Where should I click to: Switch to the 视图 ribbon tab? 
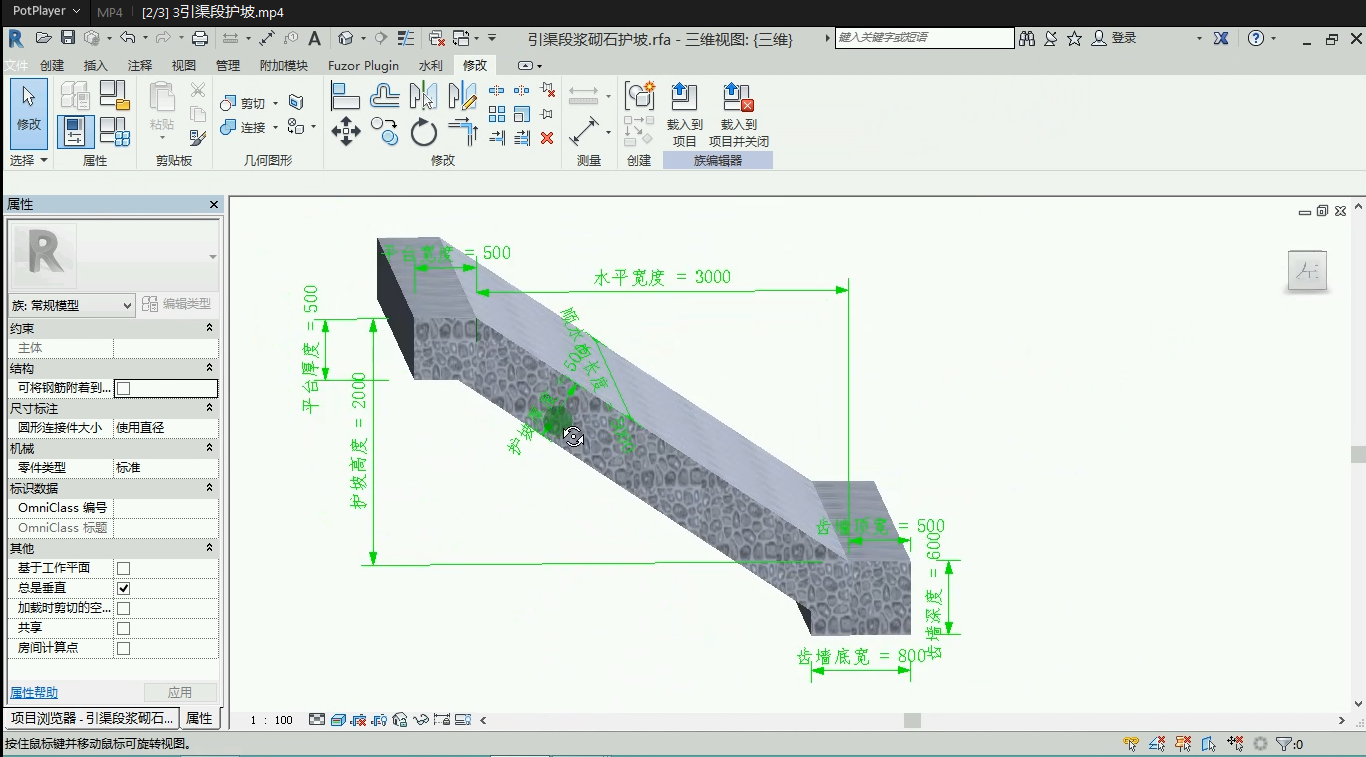[x=184, y=65]
